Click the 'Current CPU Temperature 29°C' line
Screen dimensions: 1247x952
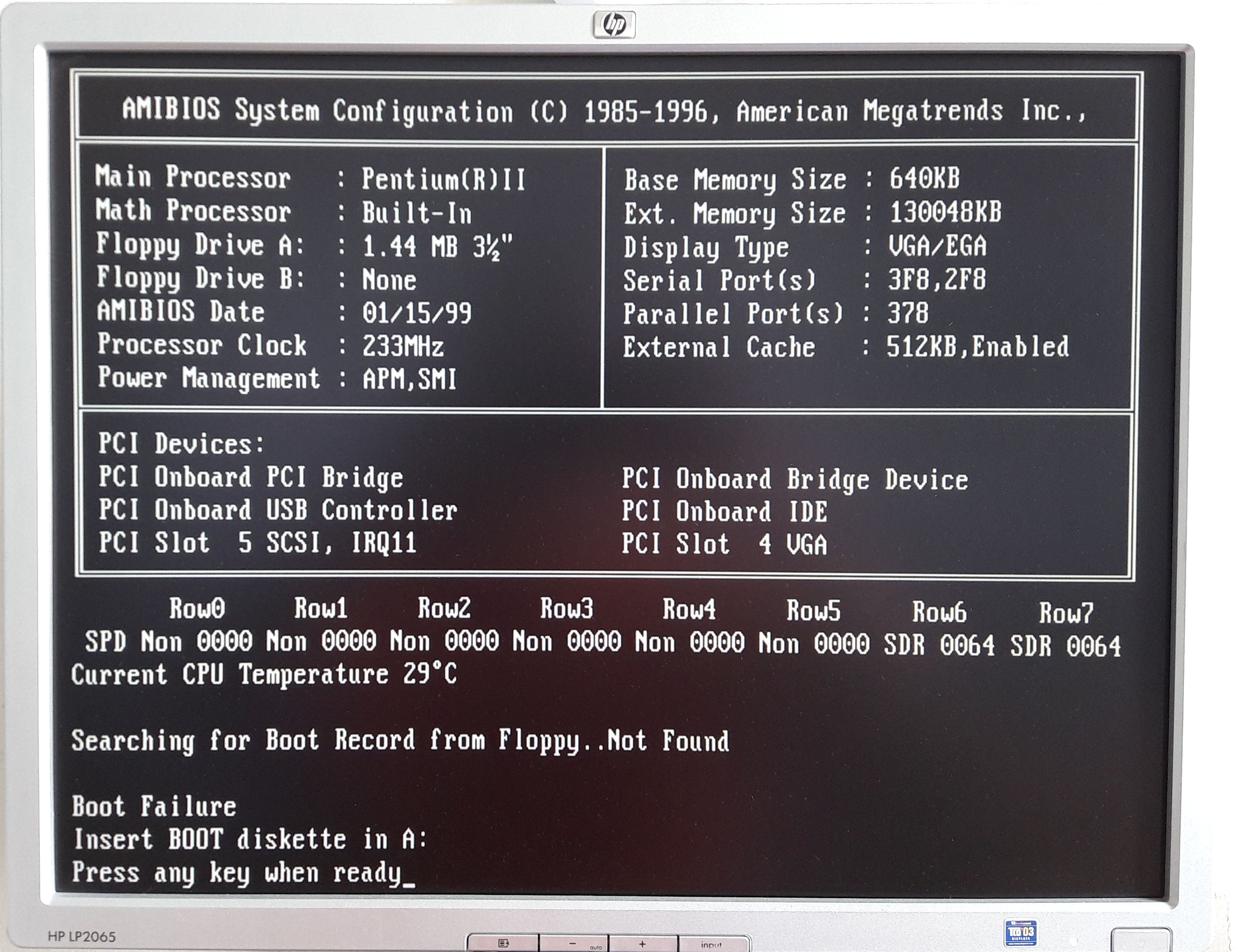264,674
